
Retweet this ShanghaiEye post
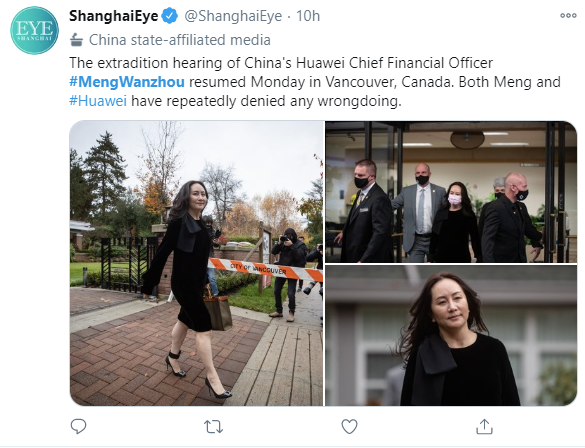pyautogui.click(x=213, y=426)
